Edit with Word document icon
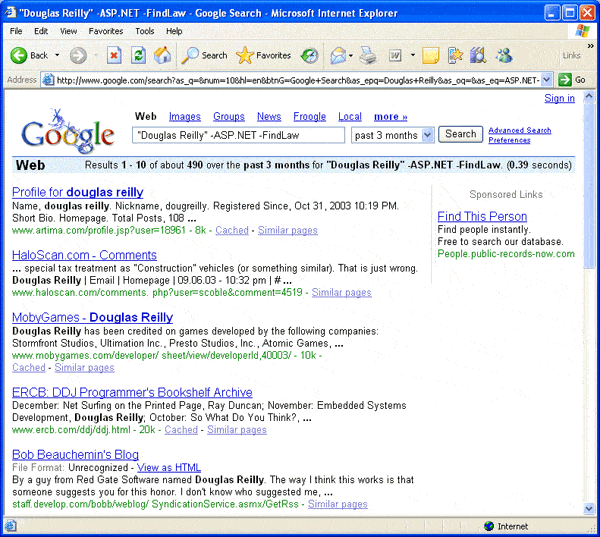The image size is (600, 537). tap(395, 56)
